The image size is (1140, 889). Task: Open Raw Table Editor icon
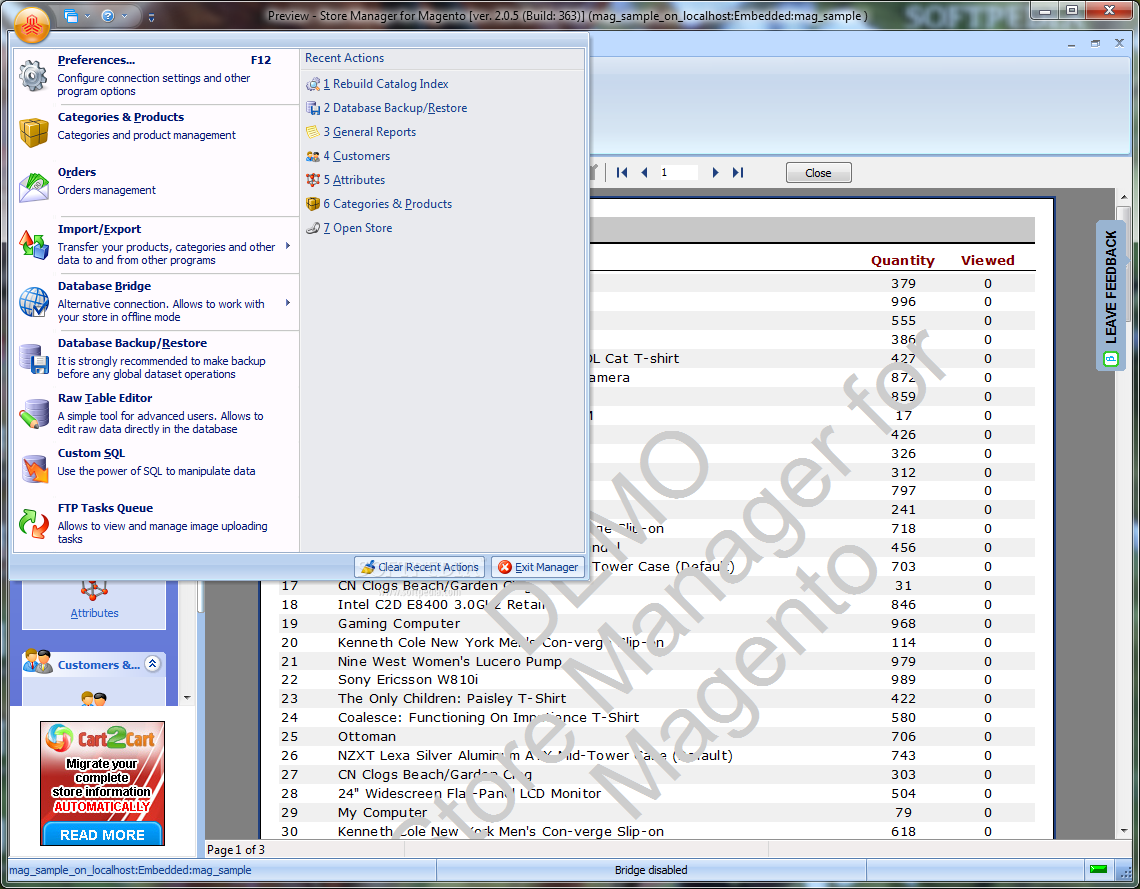pos(33,414)
